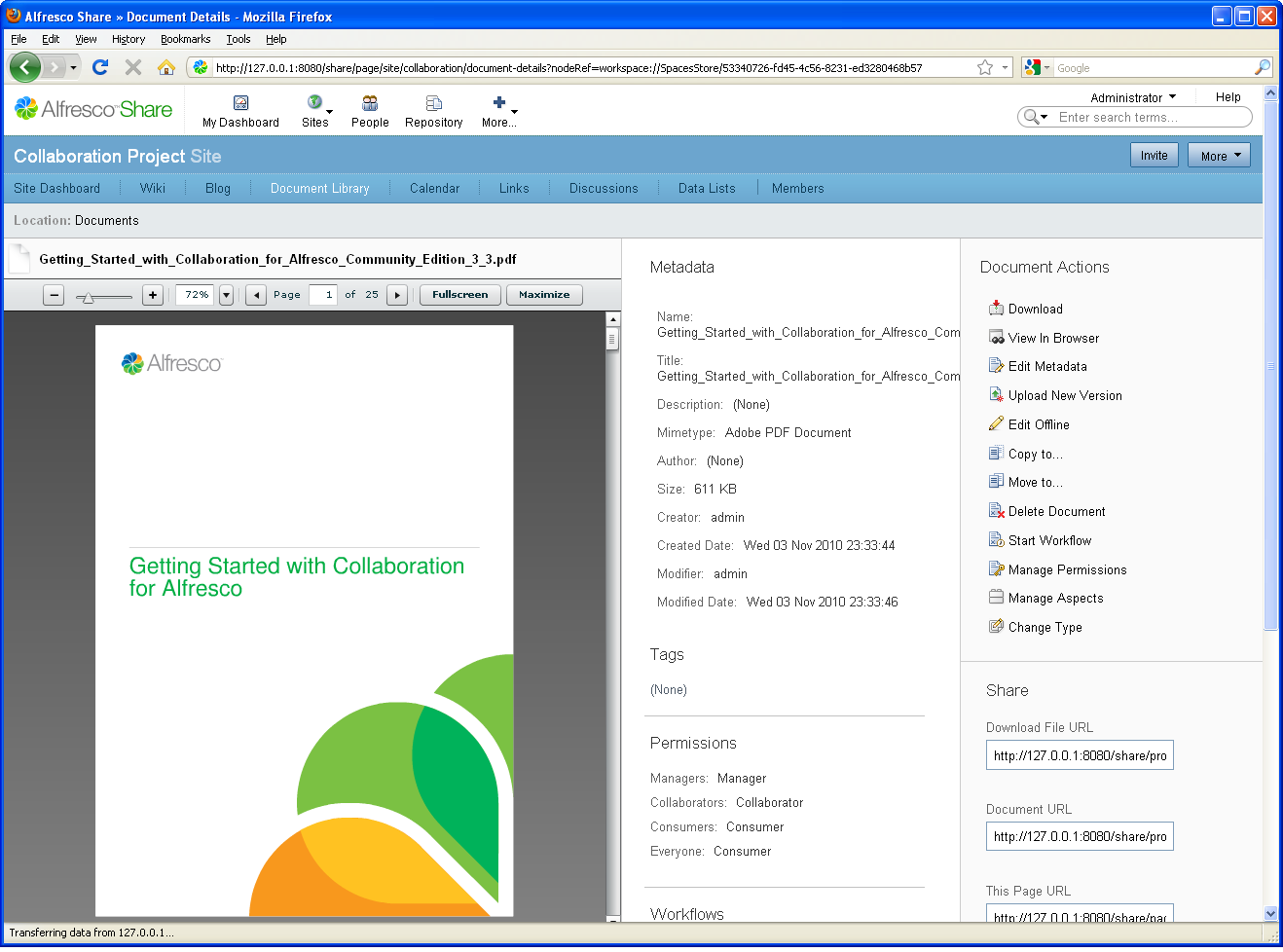Click the Document URL field
The width and height of the screenshot is (1283, 952).
click(1080, 836)
